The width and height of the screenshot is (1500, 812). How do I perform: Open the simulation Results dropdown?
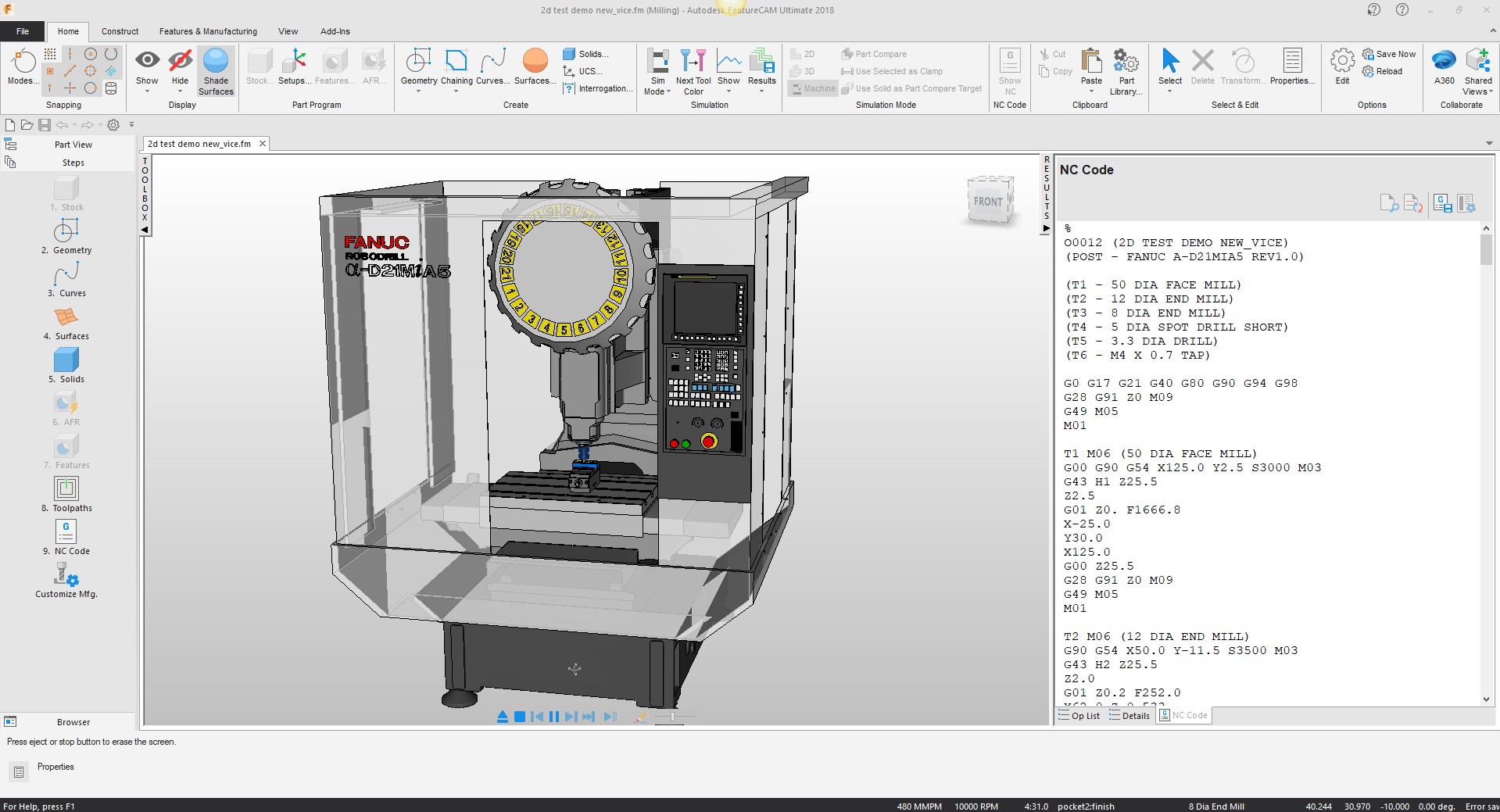pyautogui.click(x=762, y=71)
